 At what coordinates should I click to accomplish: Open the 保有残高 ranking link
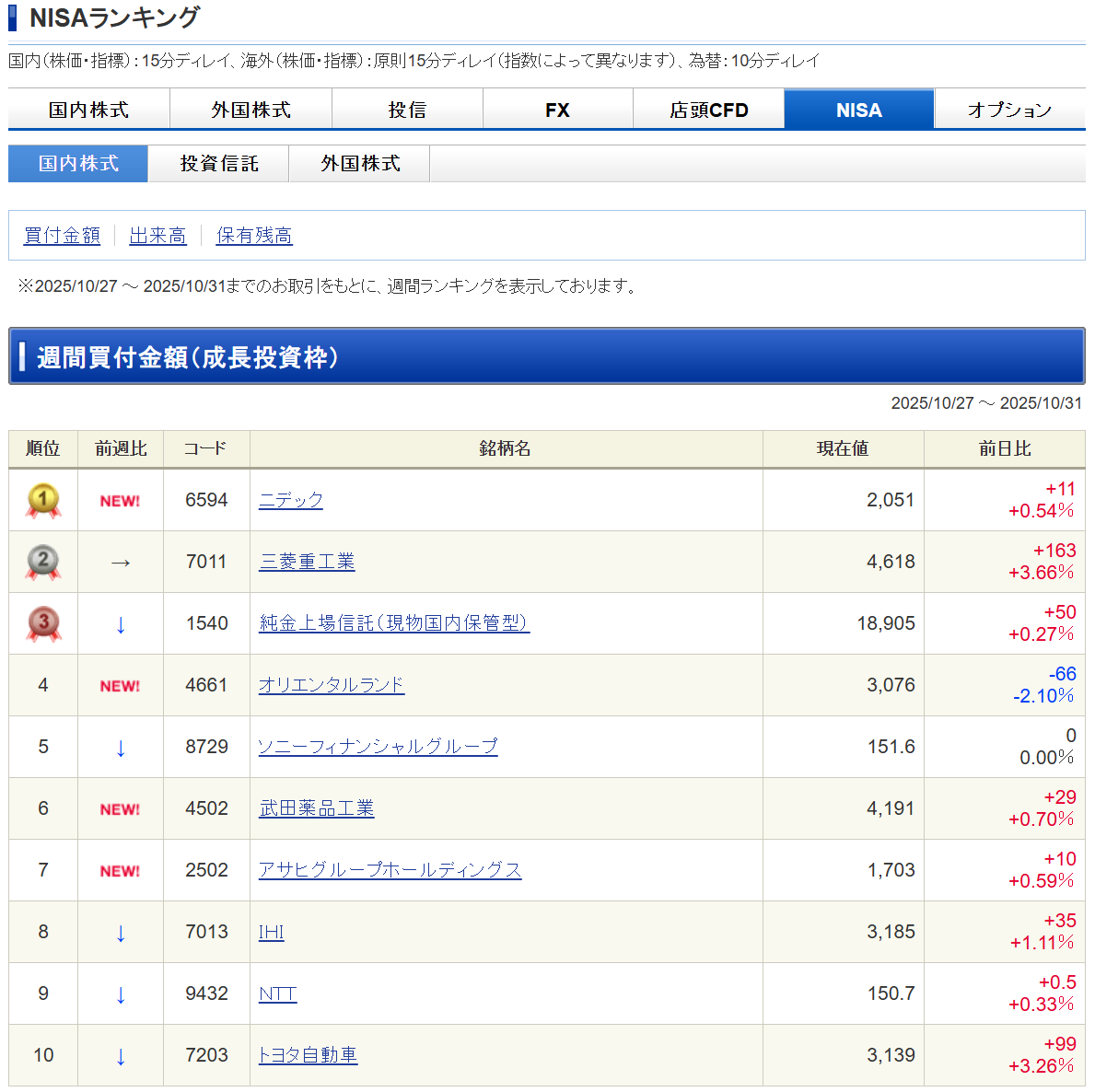click(x=254, y=236)
